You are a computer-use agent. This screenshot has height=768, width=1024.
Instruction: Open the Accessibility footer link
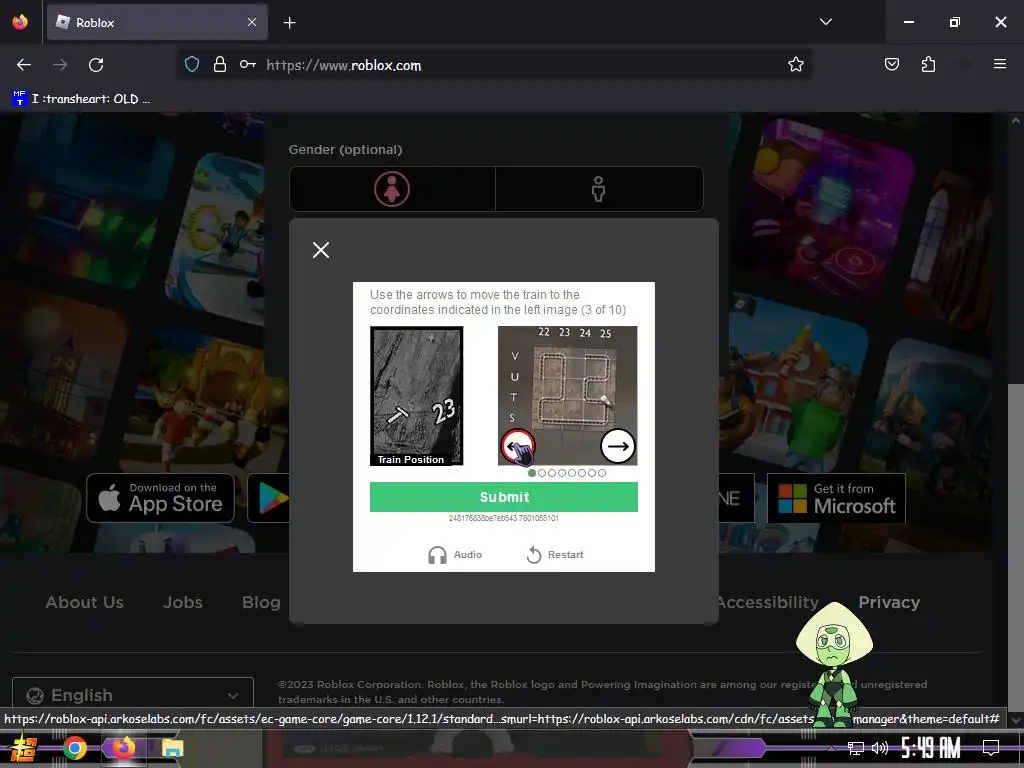769,602
